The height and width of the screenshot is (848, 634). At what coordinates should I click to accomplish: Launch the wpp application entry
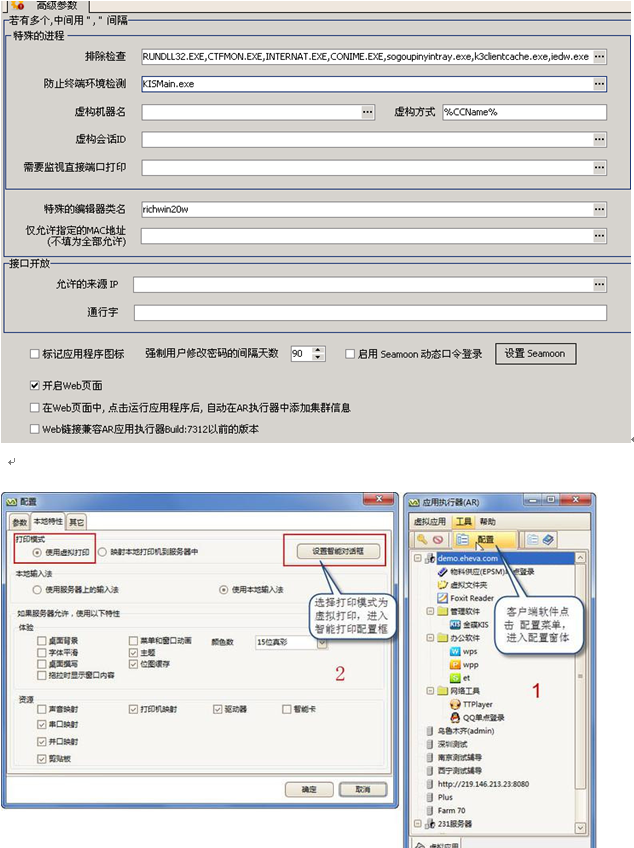pos(464,665)
